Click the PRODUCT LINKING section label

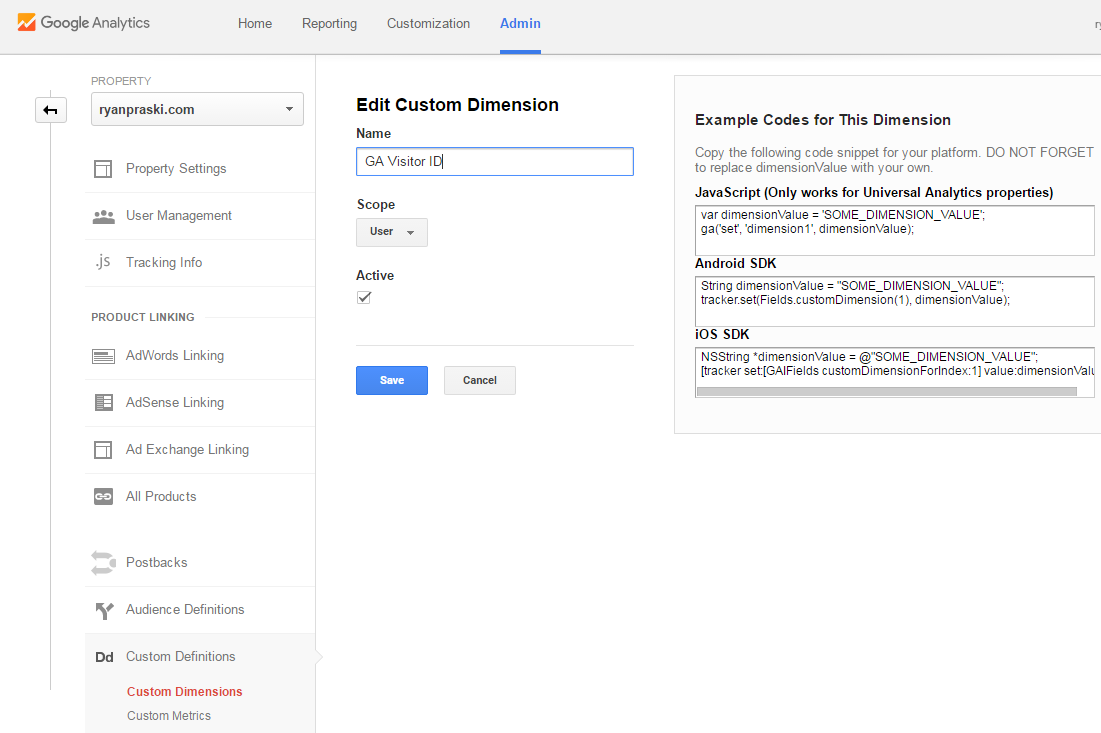143,317
